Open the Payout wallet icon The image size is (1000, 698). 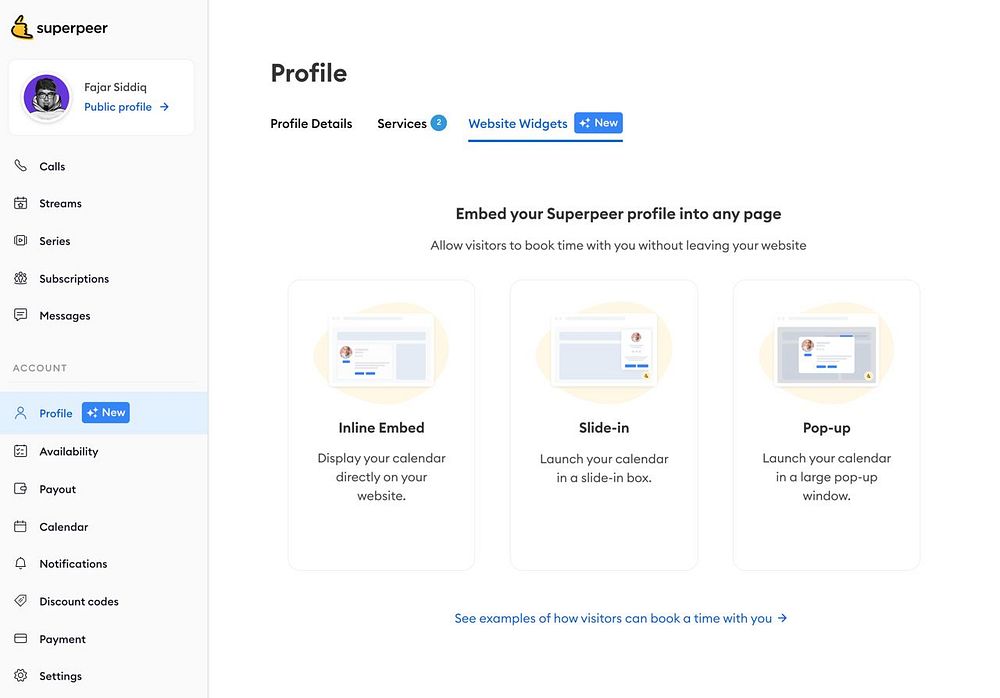[x=21, y=489]
